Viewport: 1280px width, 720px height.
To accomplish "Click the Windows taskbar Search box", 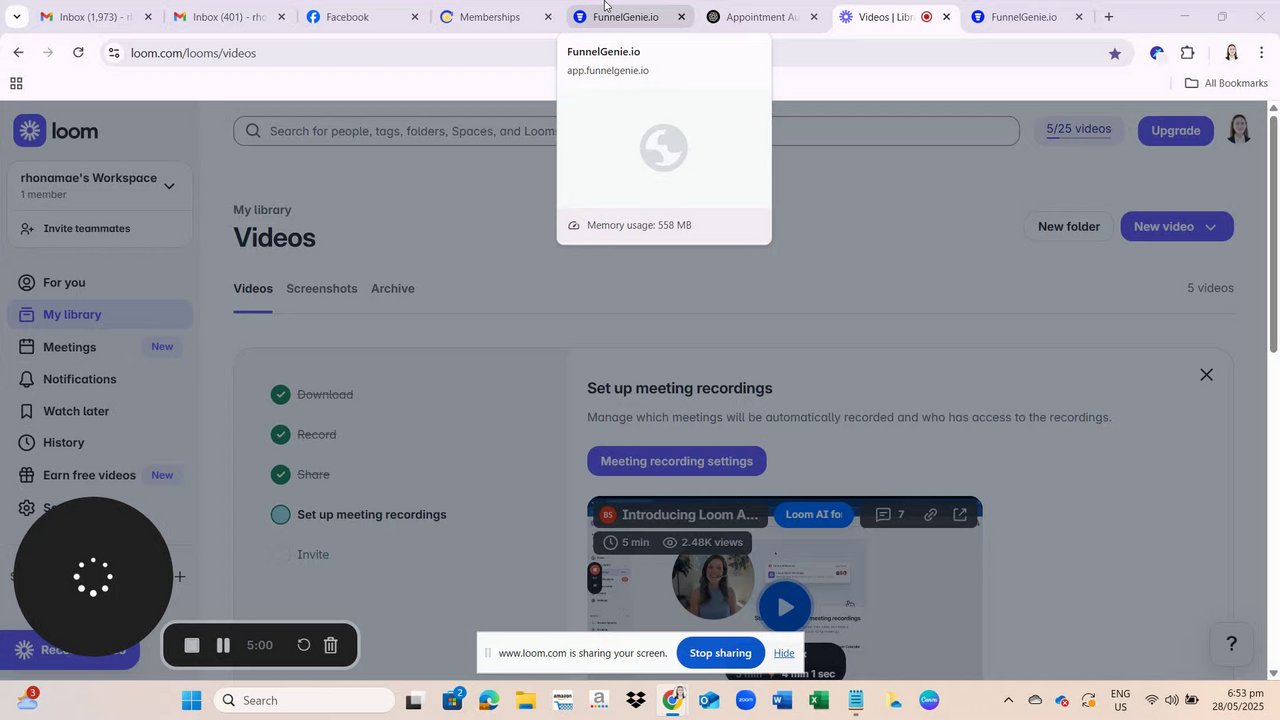I will click(305, 700).
